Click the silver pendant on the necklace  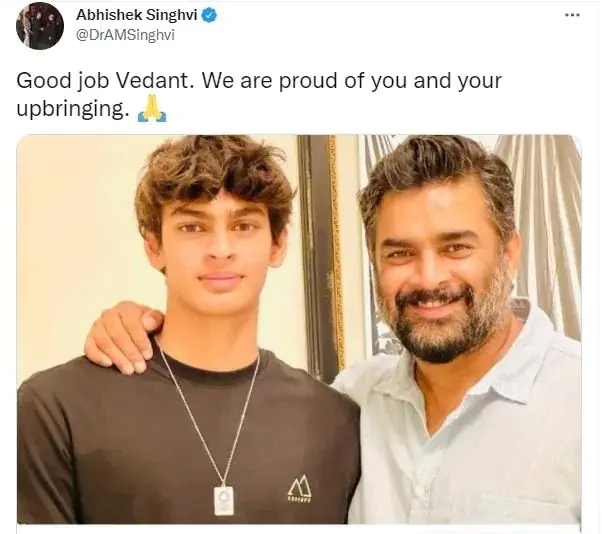224,500
